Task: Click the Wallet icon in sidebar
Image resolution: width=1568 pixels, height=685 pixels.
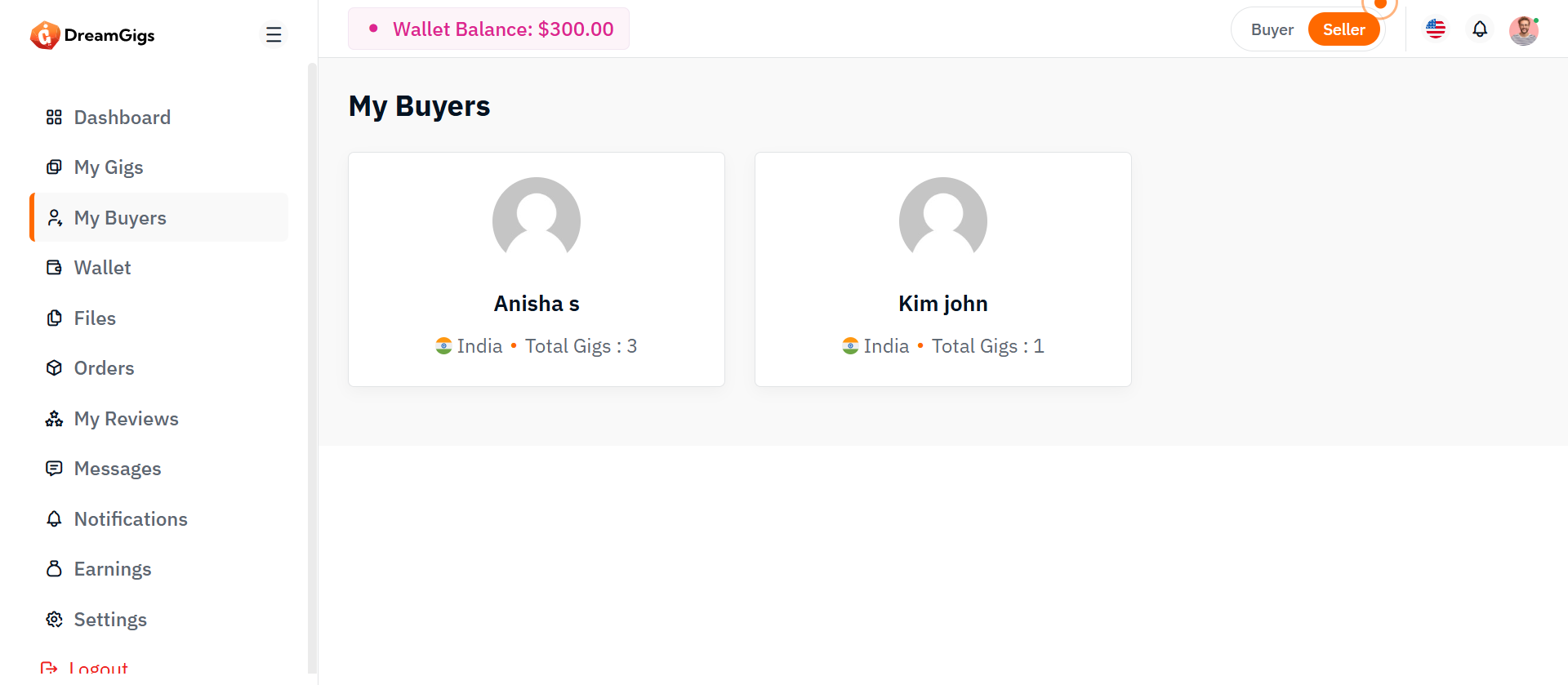Action: click(x=54, y=268)
